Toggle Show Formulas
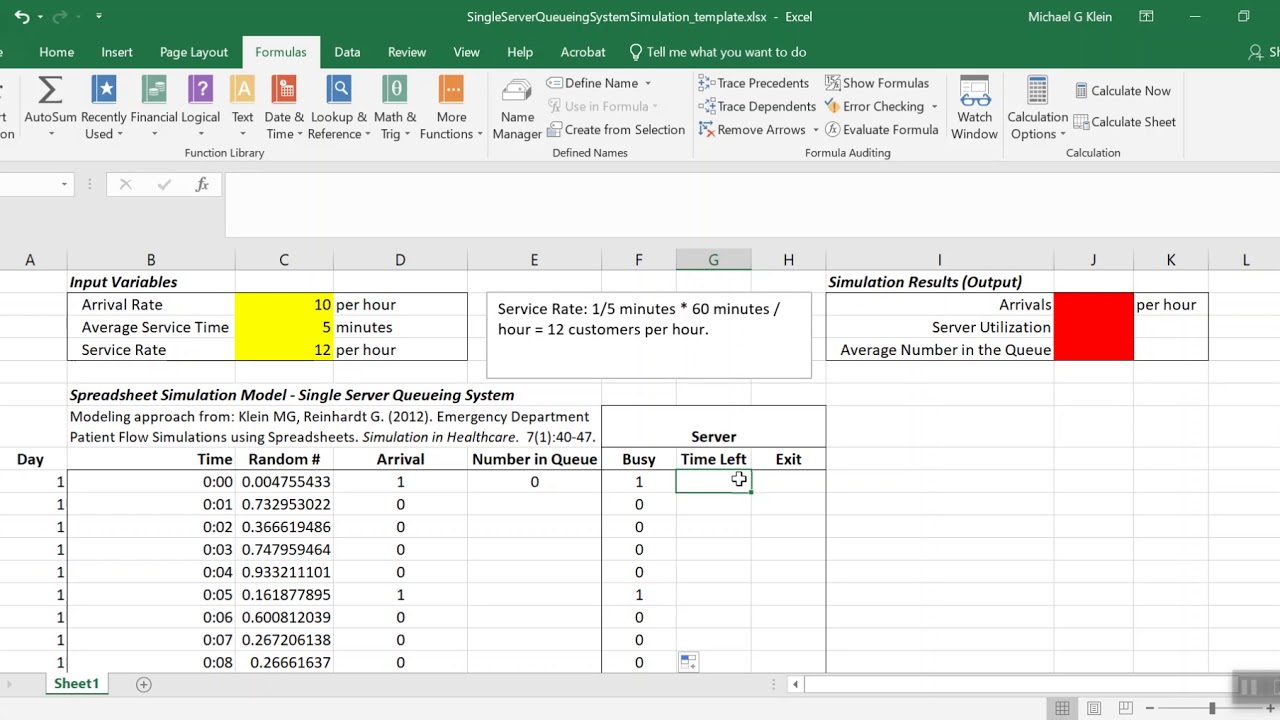Image resolution: width=1280 pixels, height=720 pixels. (877, 83)
